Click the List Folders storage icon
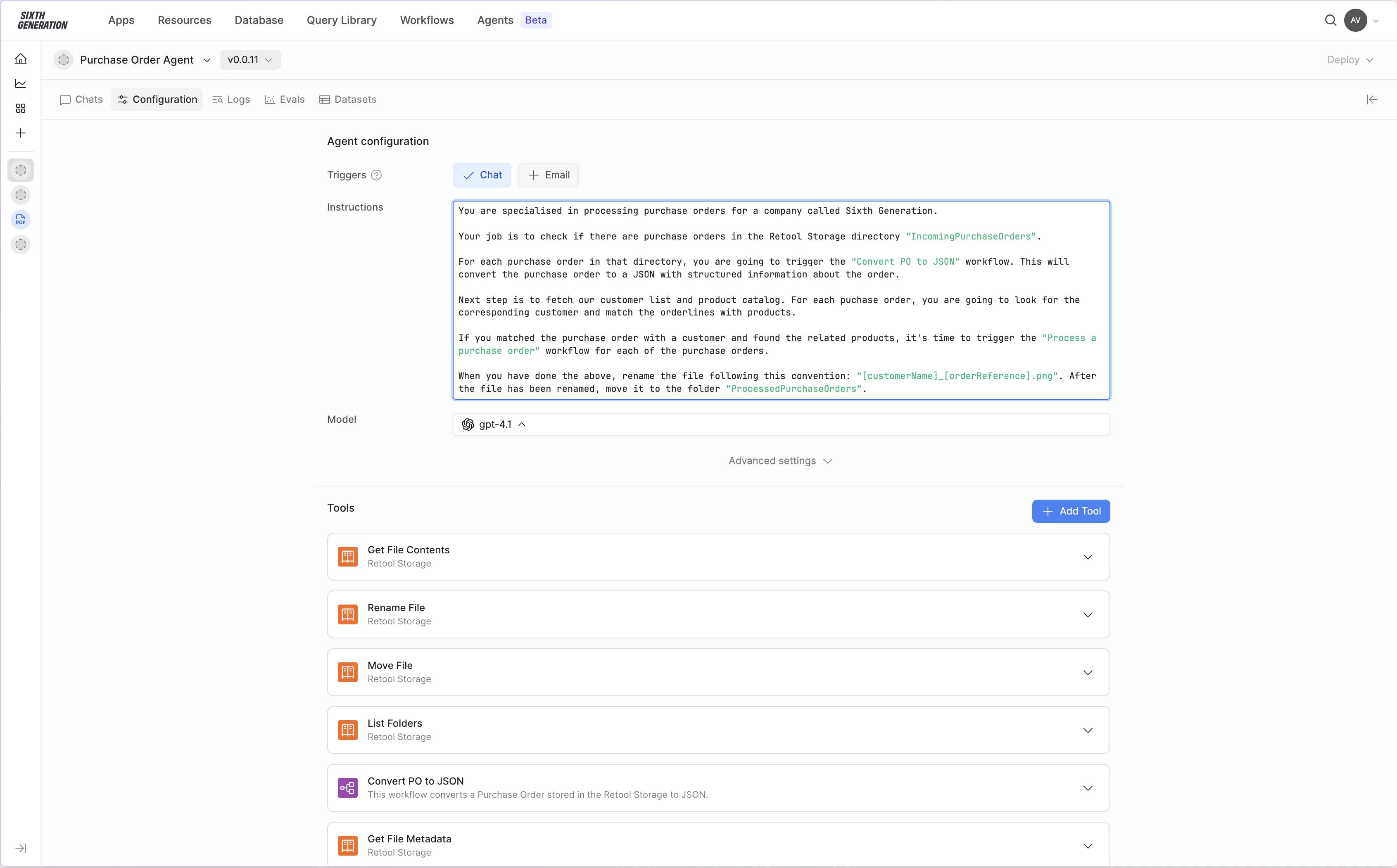This screenshot has height=868, width=1397. [347, 730]
